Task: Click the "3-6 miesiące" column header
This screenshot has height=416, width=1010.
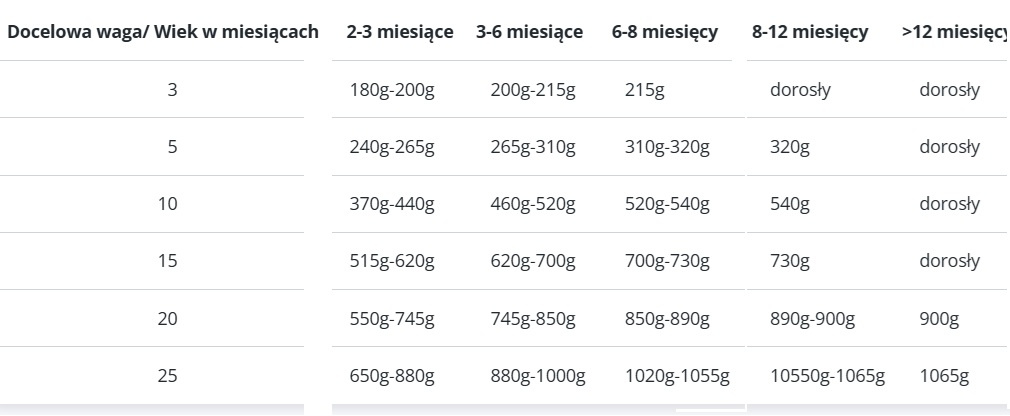Action: pos(530,32)
